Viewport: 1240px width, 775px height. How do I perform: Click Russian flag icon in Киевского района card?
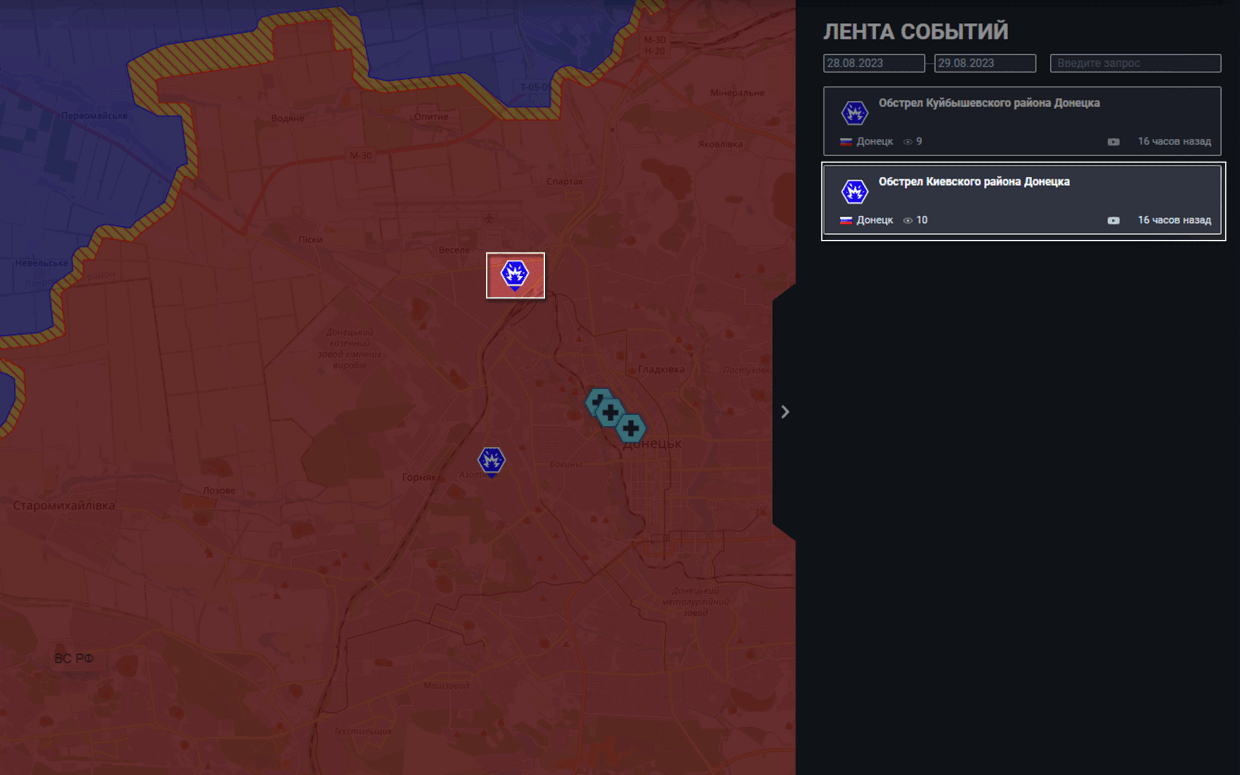(846, 221)
